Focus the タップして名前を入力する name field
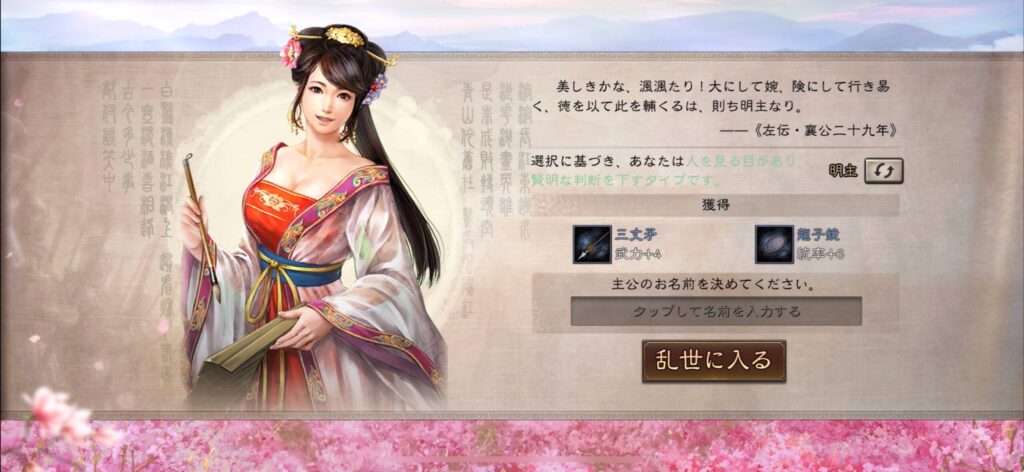Image resolution: width=1024 pixels, height=472 pixels. click(x=716, y=311)
